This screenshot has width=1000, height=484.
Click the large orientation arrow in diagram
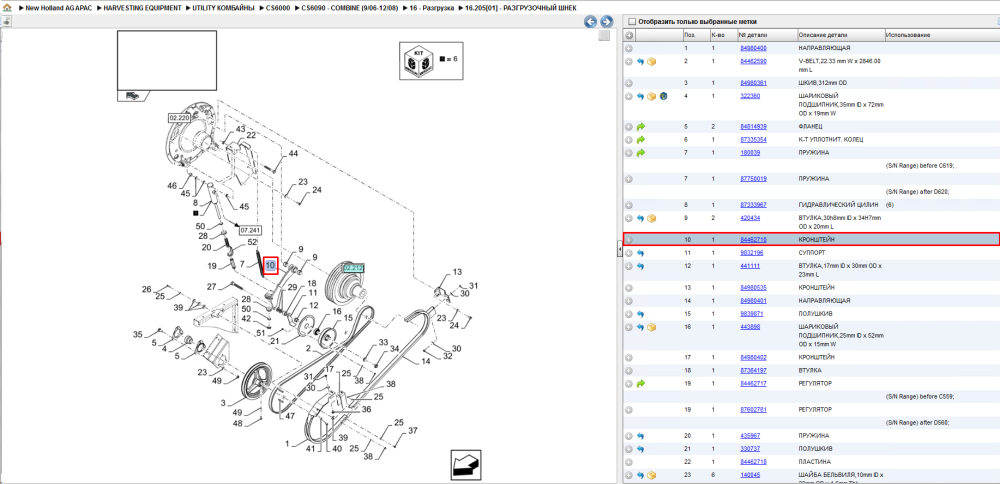point(466,464)
